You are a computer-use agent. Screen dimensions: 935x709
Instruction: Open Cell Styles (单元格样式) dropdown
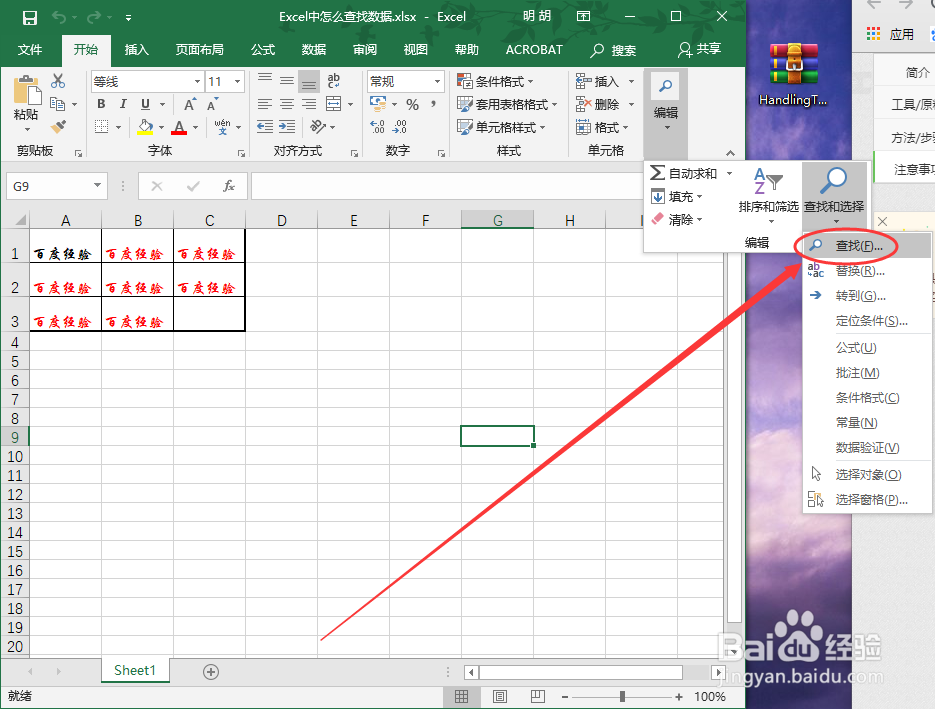click(x=501, y=127)
